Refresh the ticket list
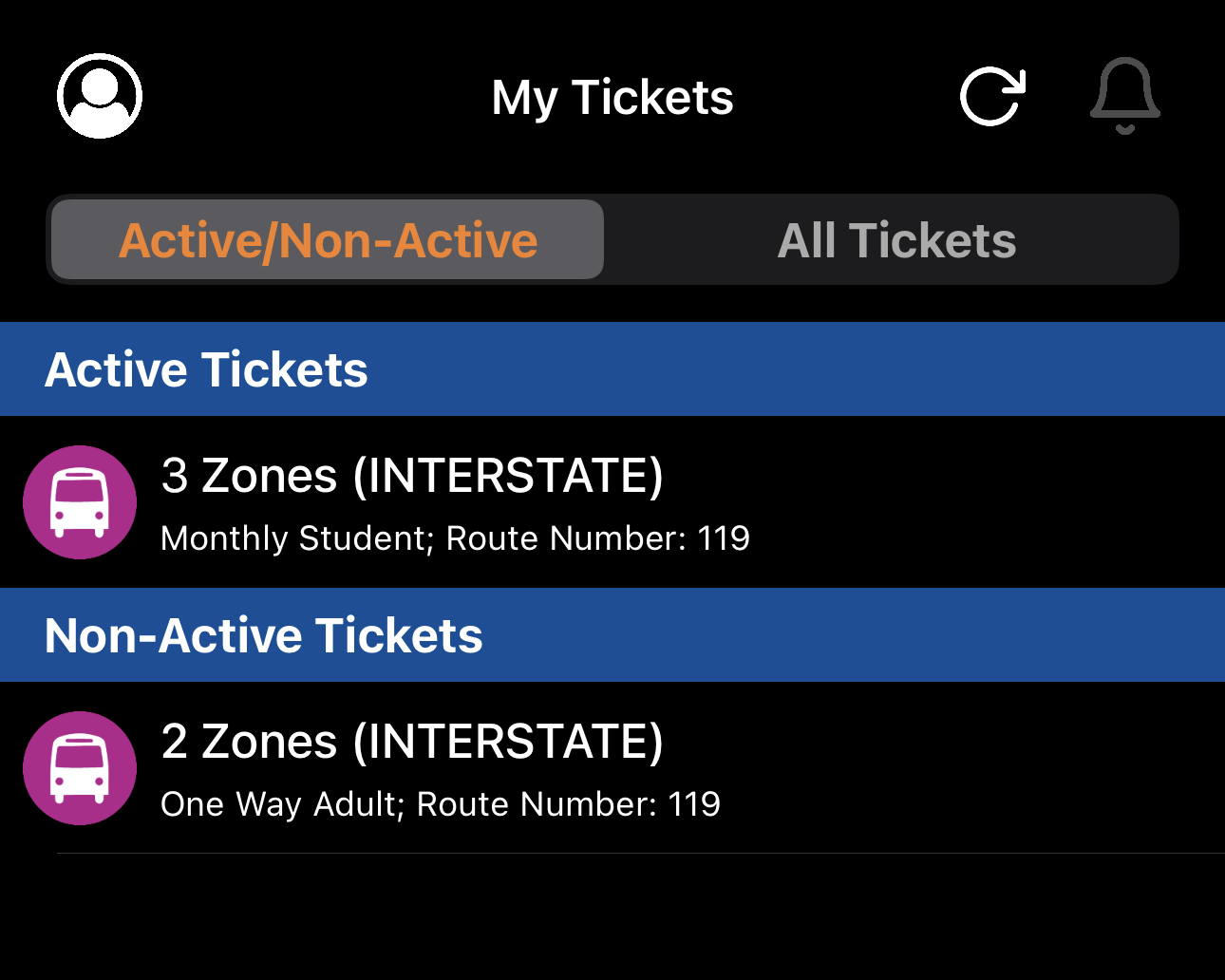Viewport: 1225px width, 980px height. (992, 96)
